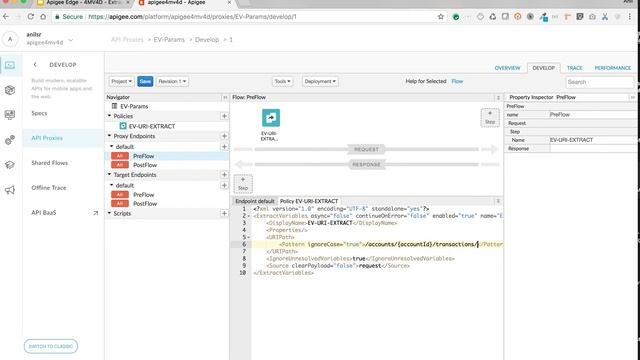Open Shared Flows in sidebar
Image resolution: width=640 pixels, height=360 pixels.
pos(49,163)
